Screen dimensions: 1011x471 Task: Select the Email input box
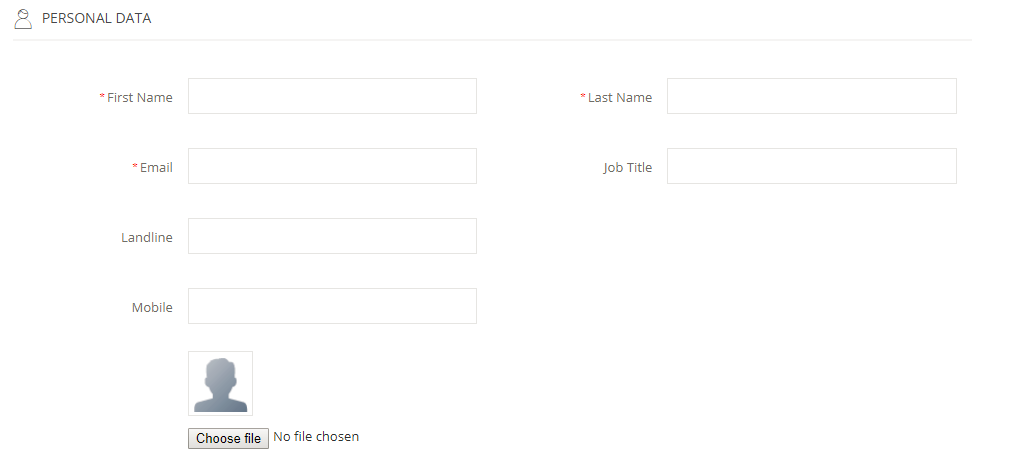[x=332, y=166]
